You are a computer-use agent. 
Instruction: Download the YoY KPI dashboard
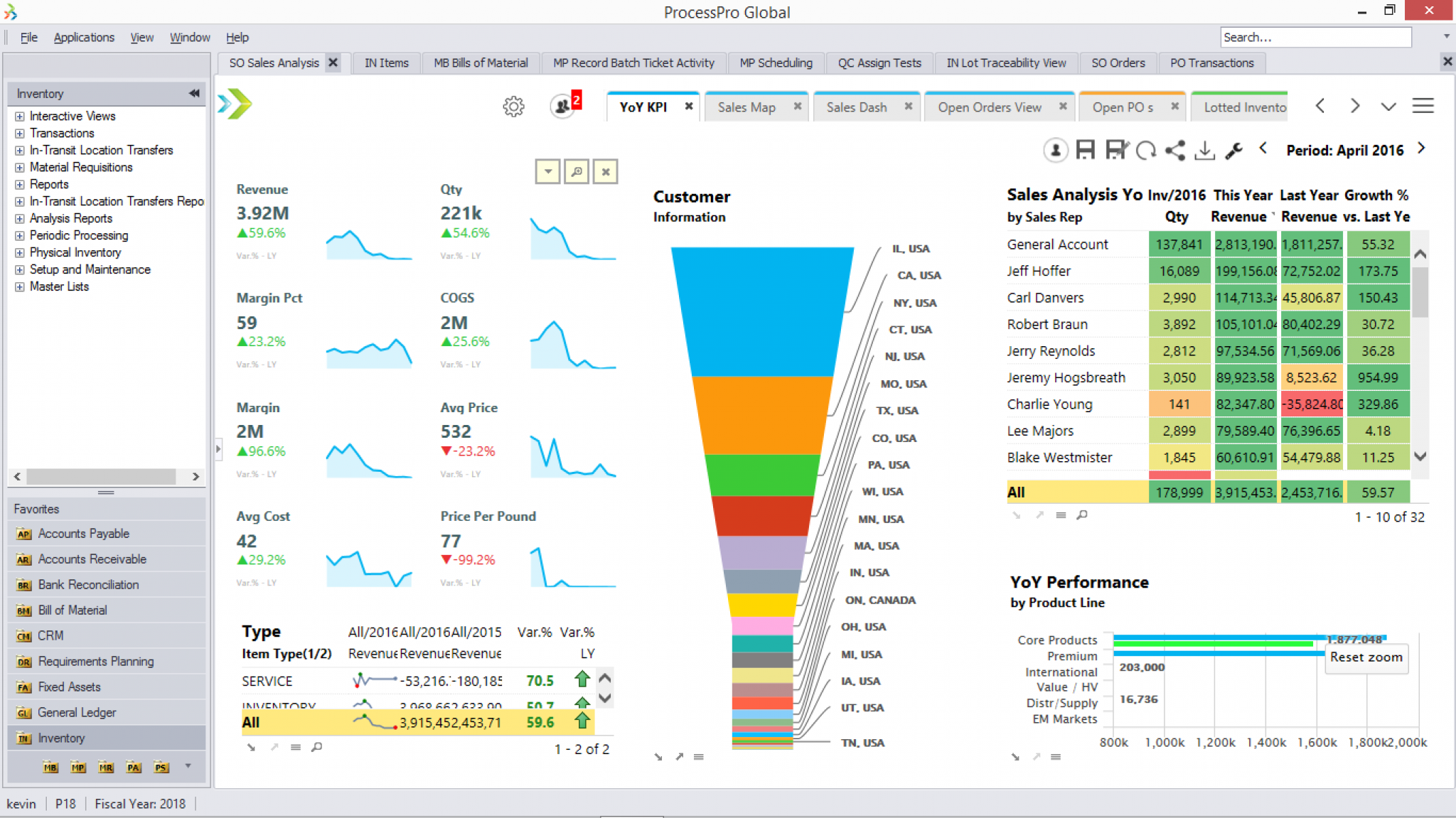[x=1204, y=151]
